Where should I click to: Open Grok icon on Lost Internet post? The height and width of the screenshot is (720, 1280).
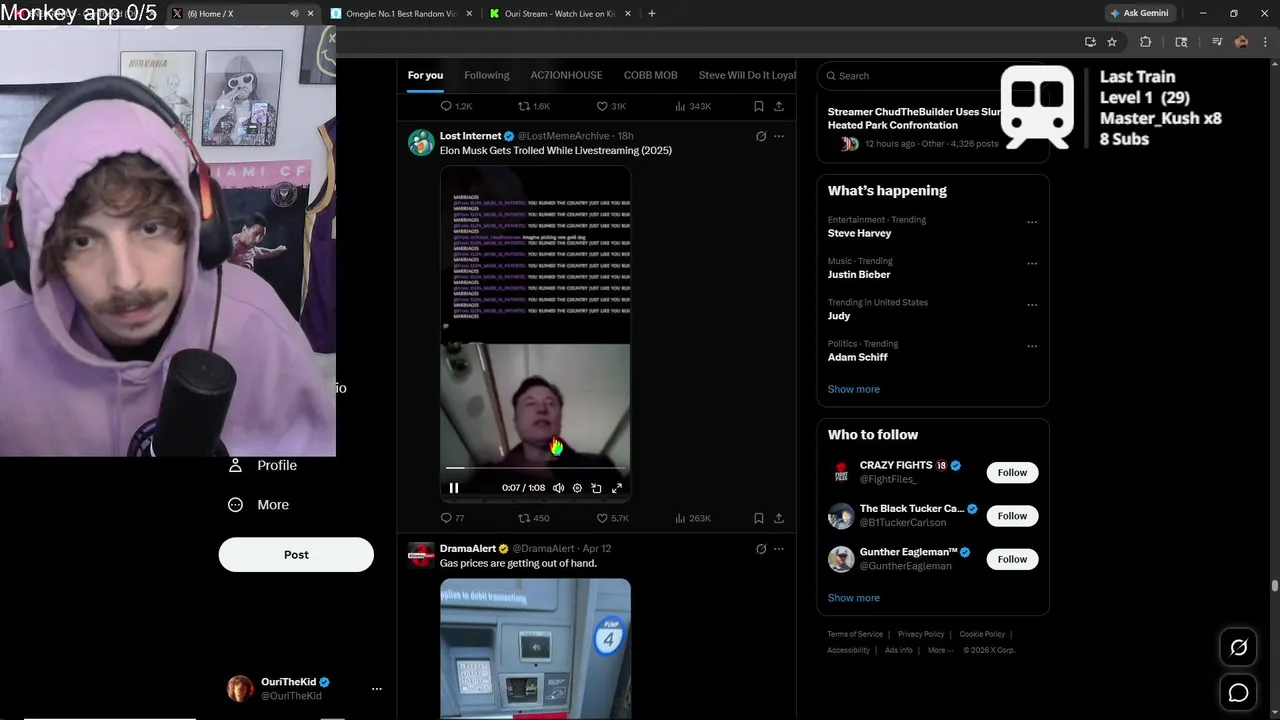(761, 136)
